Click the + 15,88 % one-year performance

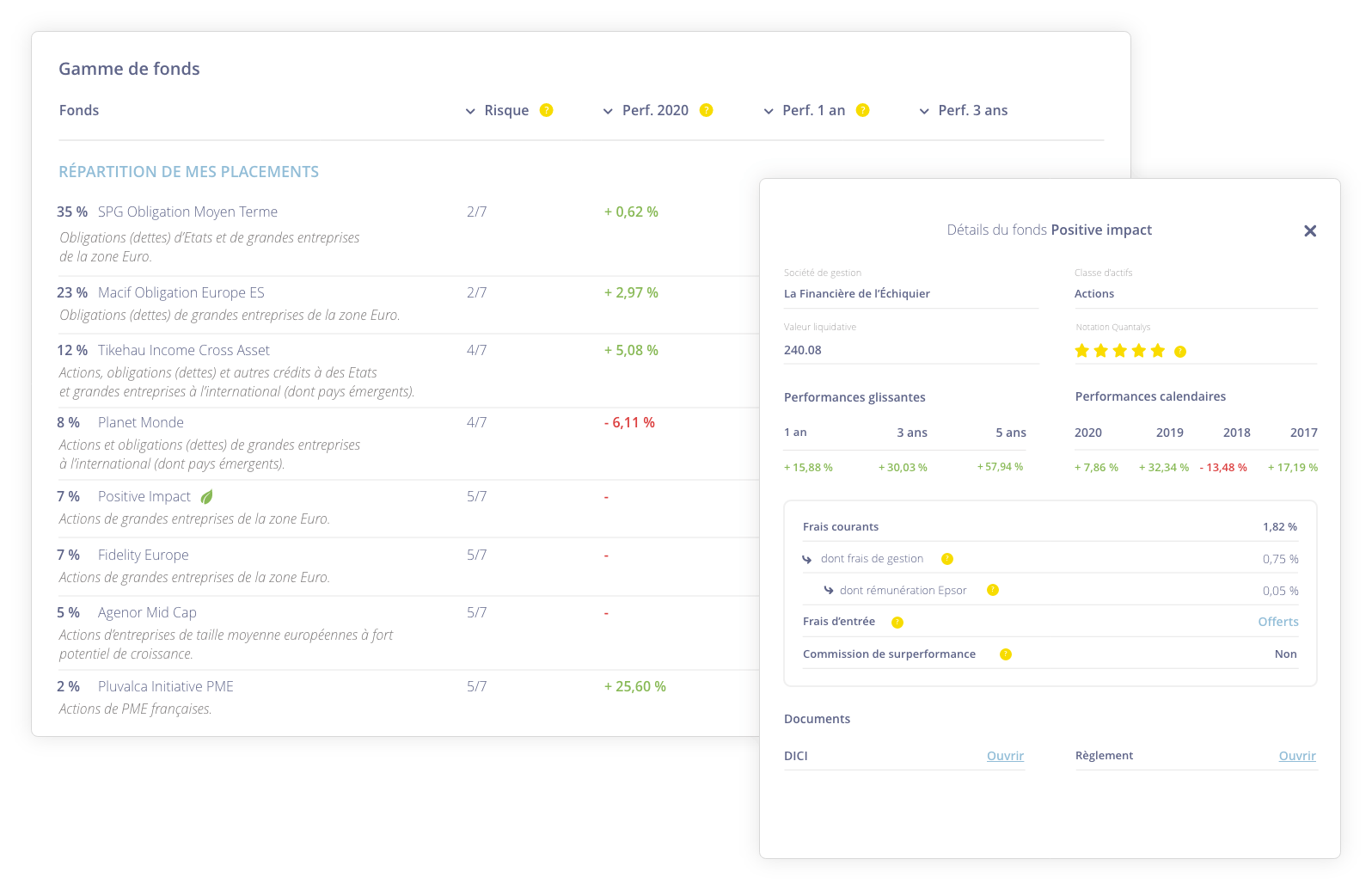(808, 467)
